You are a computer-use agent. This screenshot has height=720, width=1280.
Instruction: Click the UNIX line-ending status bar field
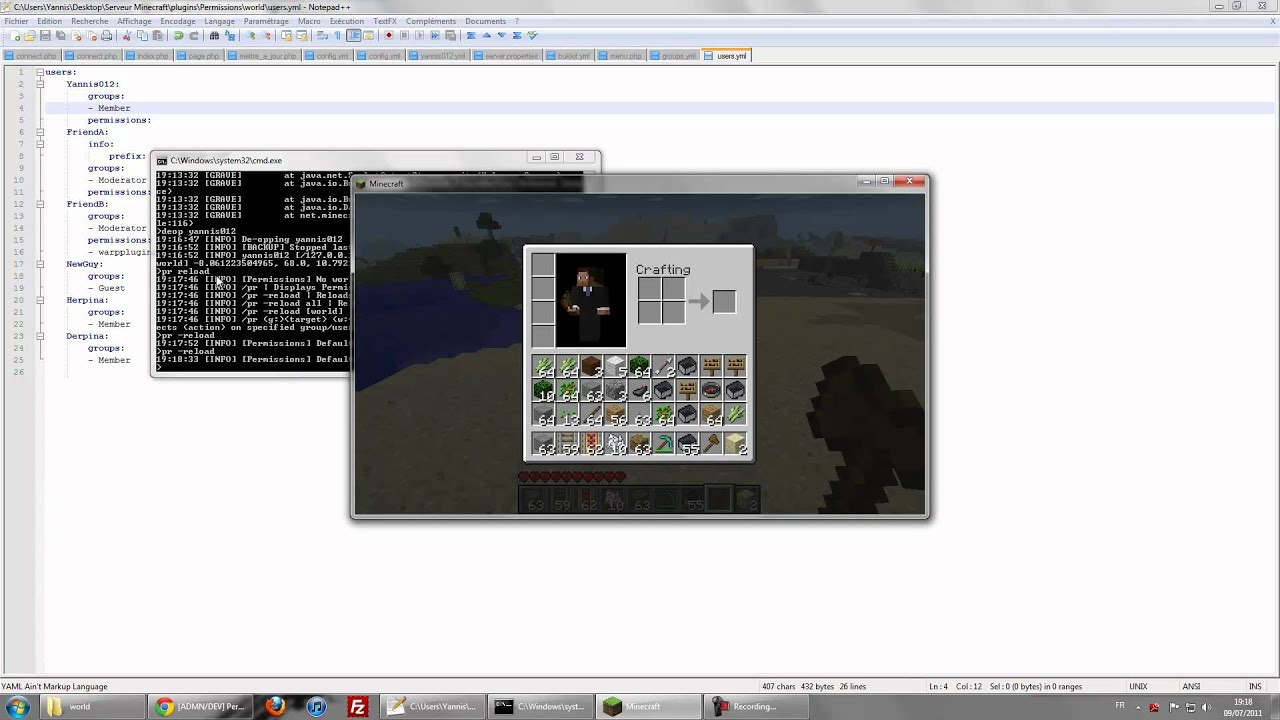(1138, 687)
